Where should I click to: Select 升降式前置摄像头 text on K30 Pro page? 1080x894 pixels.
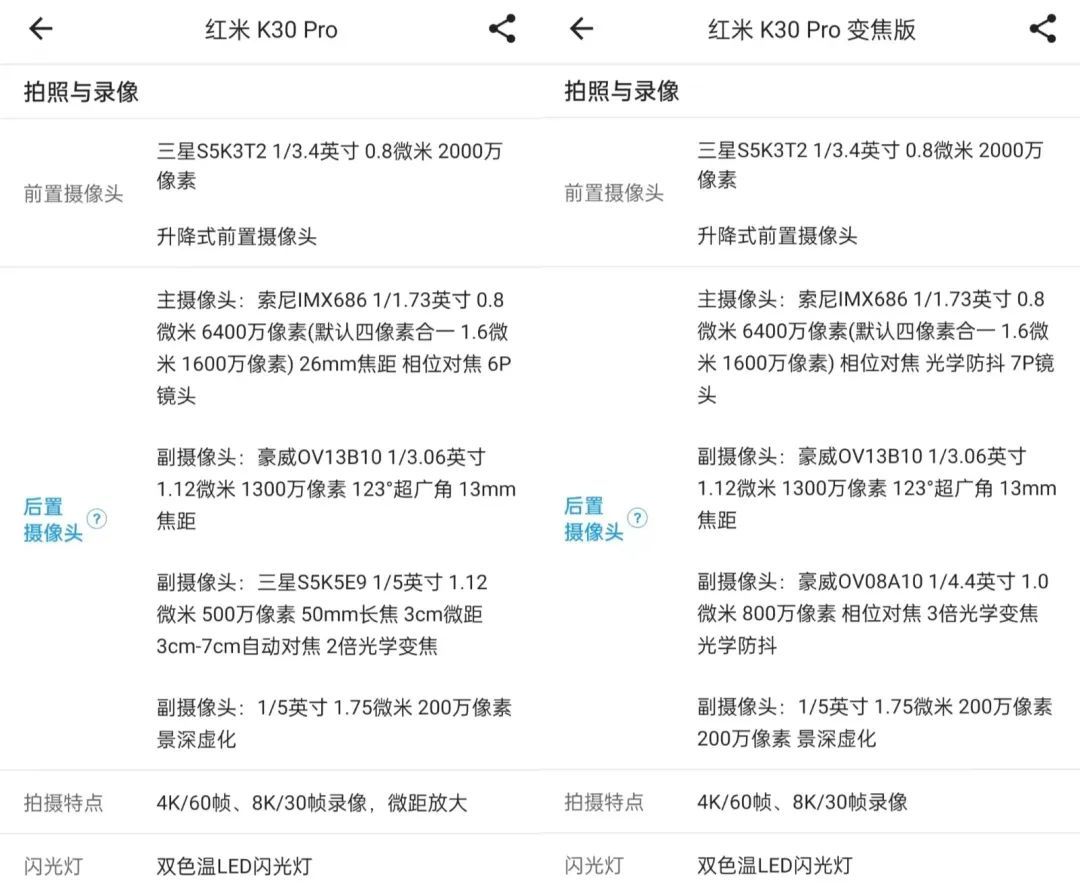click(236, 237)
